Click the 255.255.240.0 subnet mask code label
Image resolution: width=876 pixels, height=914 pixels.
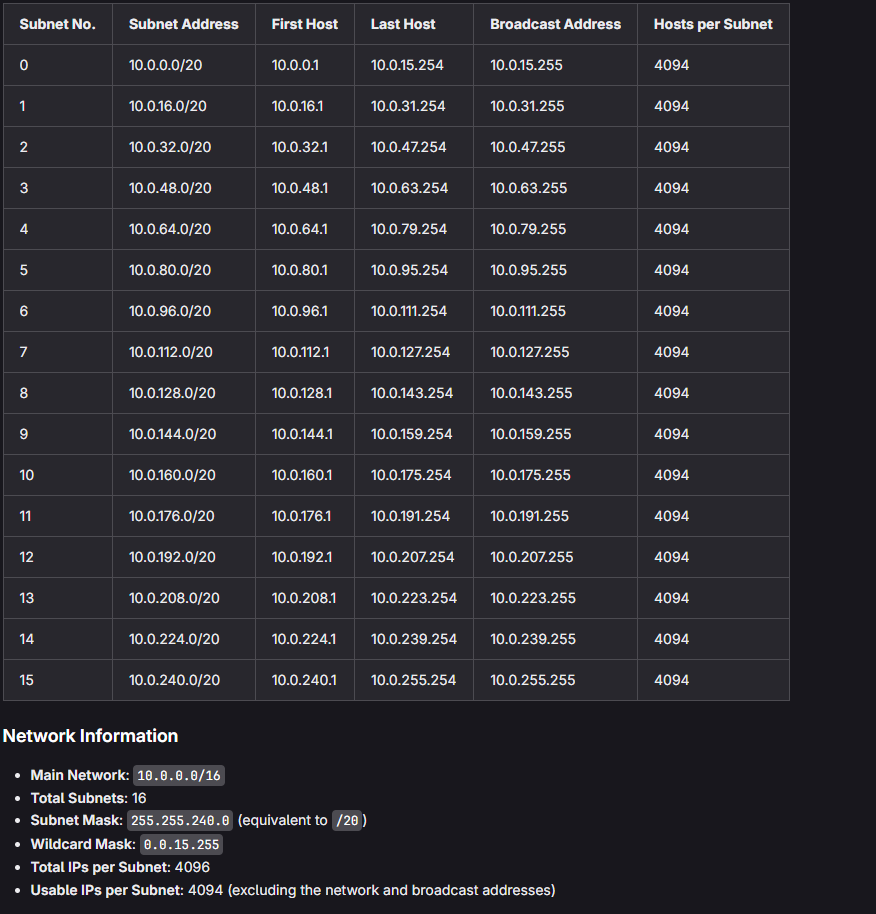coord(180,820)
